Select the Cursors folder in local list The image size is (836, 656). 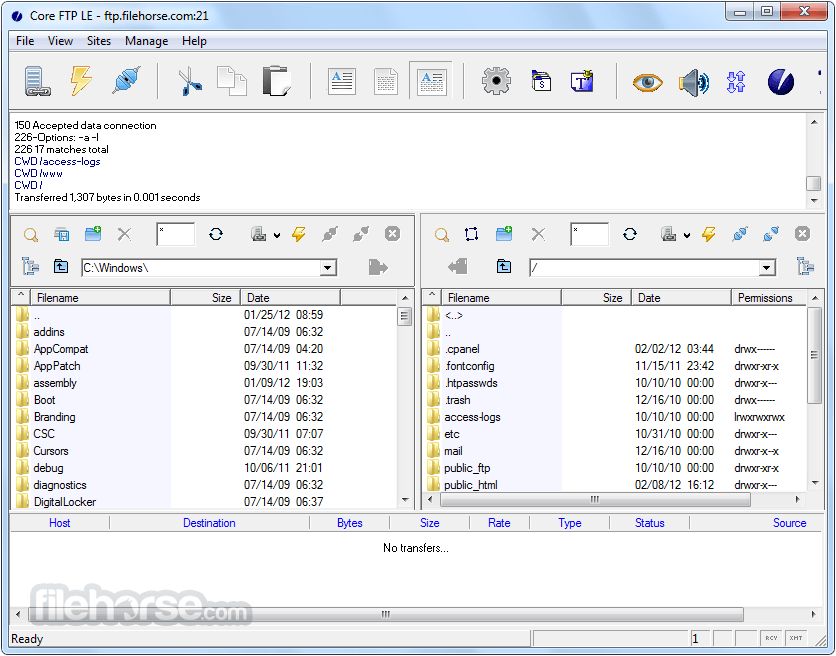click(x=51, y=451)
